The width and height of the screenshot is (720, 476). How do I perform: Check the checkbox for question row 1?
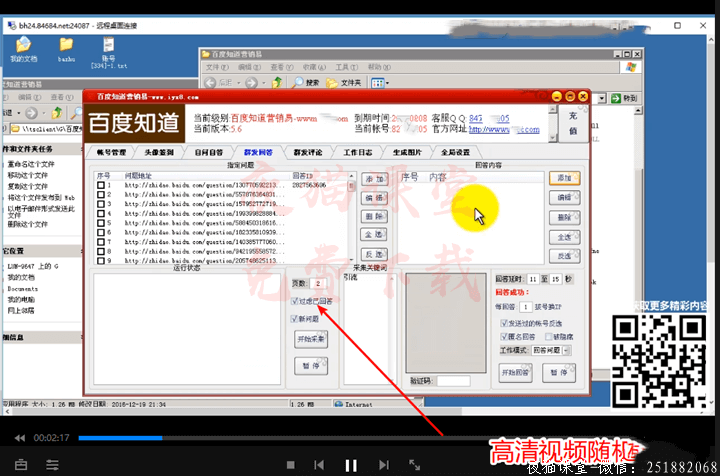coord(101,185)
